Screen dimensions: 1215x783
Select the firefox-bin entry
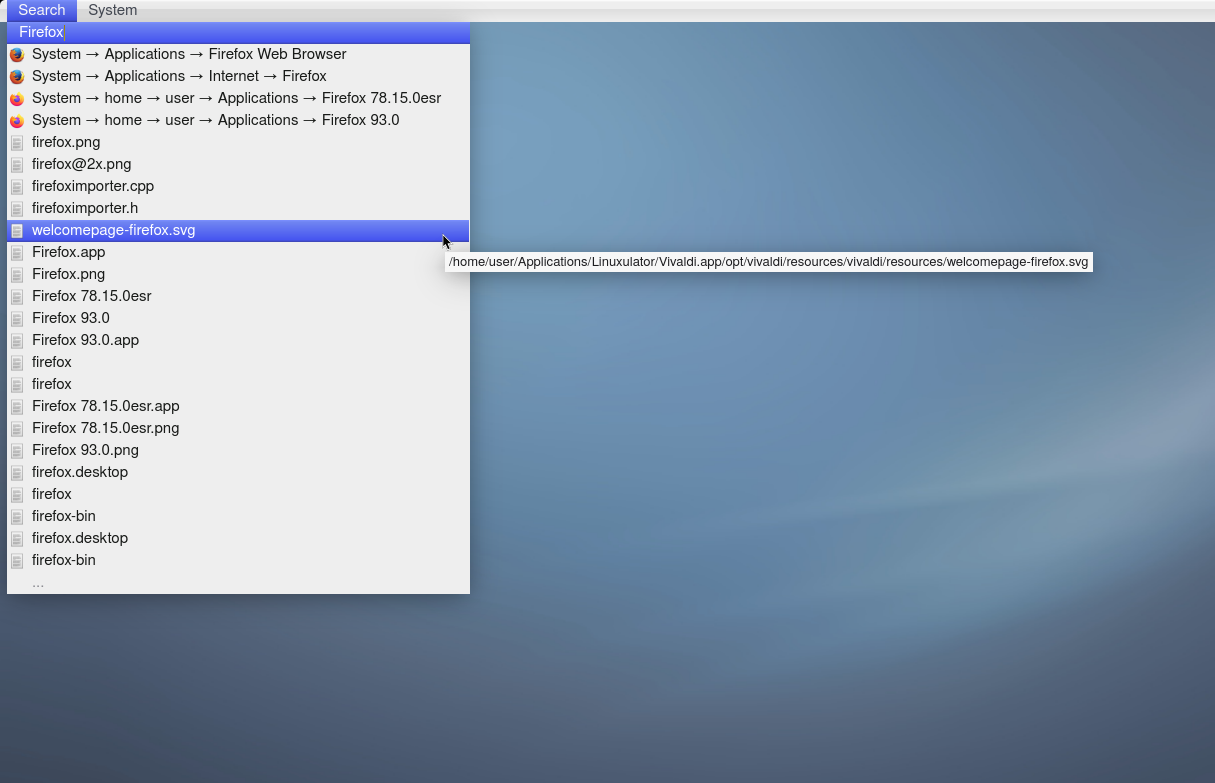coord(63,516)
